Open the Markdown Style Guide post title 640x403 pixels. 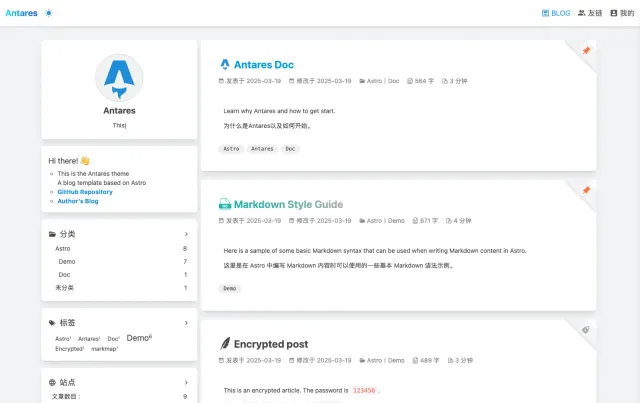click(288, 204)
